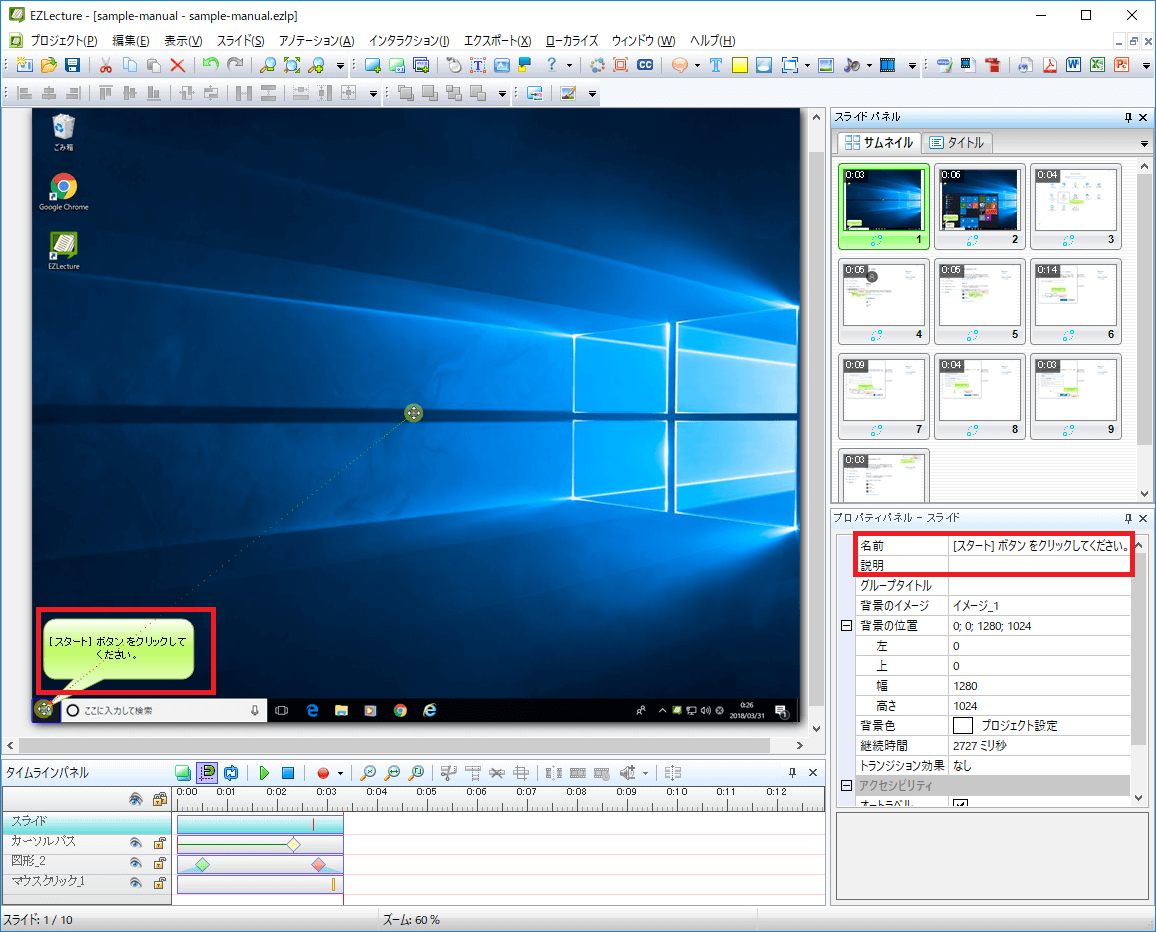
Task: Open the timeline audio tool dropdown
Action: (x=645, y=773)
